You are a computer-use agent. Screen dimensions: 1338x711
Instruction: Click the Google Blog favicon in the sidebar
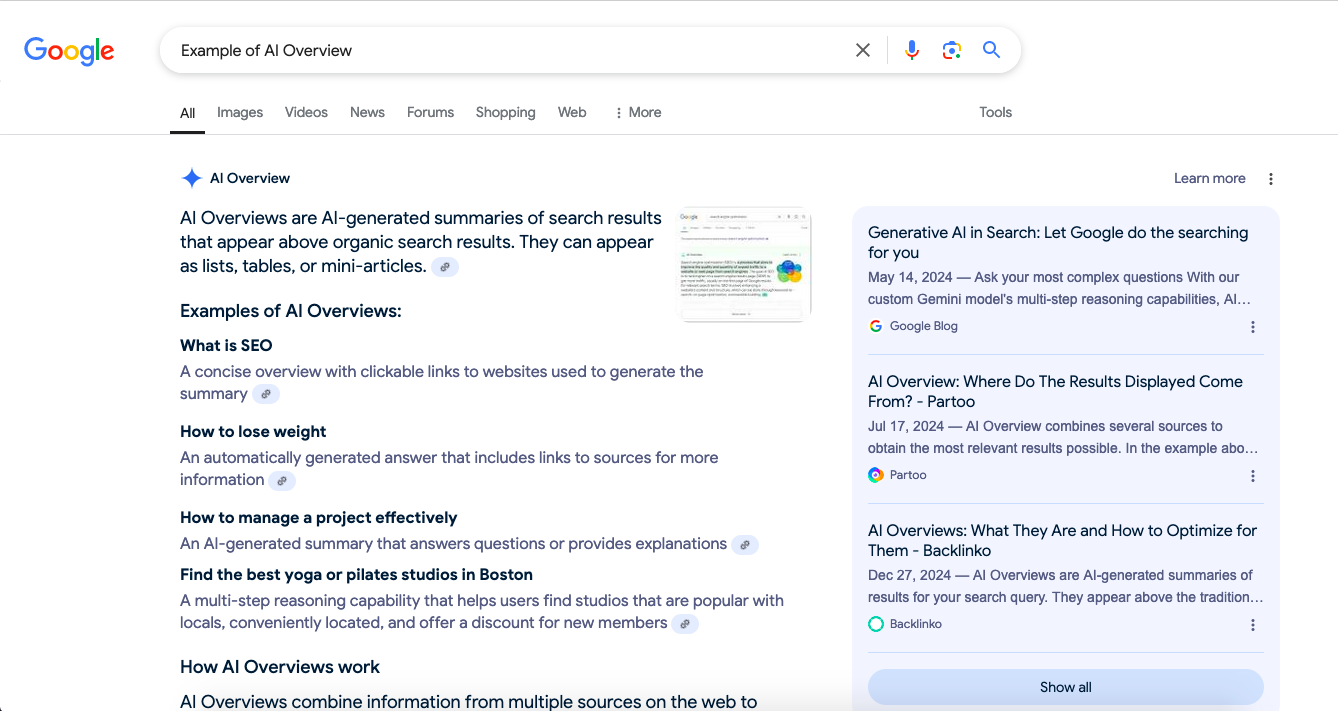[x=876, y=326]
